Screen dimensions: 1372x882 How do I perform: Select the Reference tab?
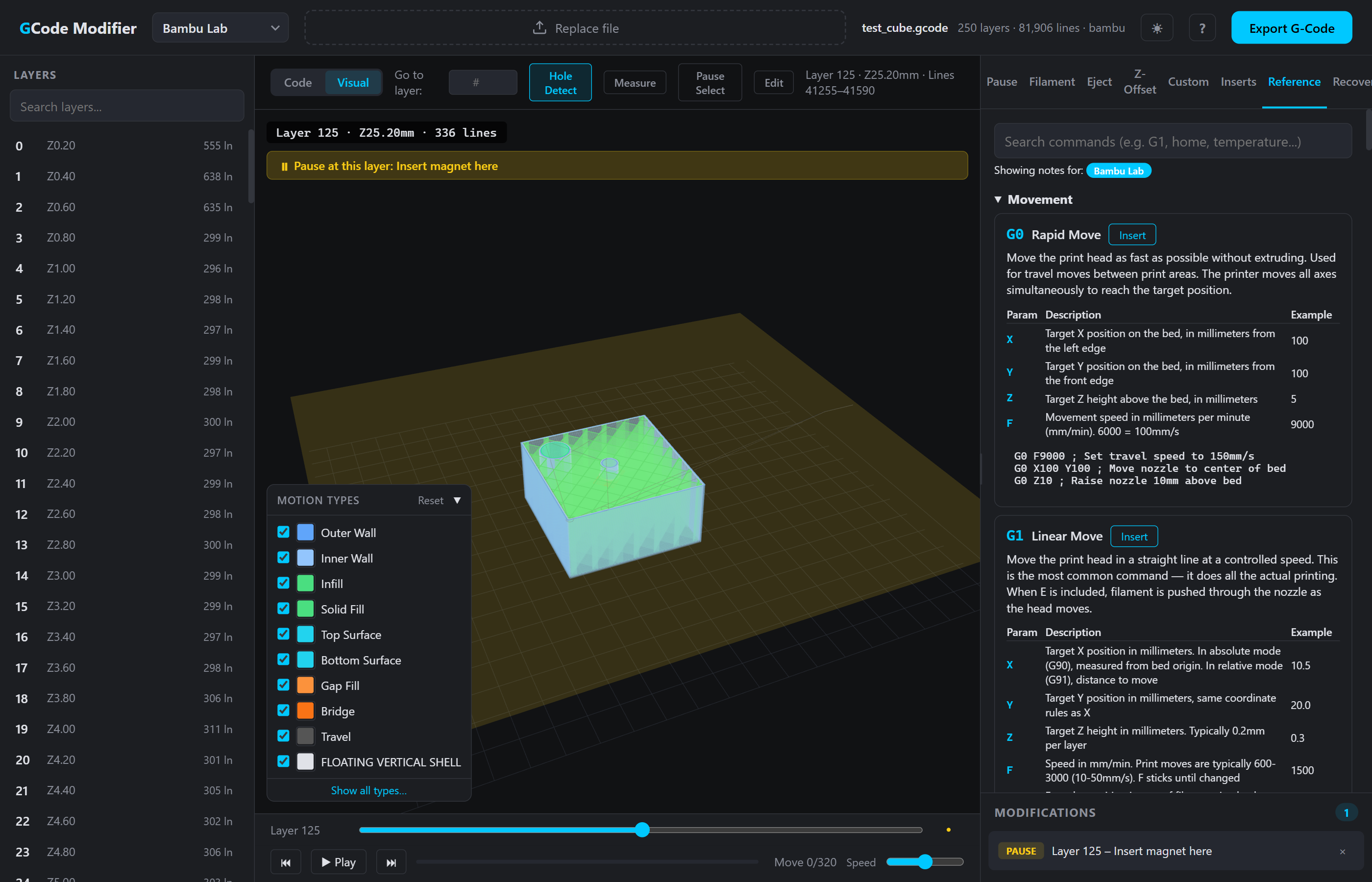click(x=1294, y=82)
